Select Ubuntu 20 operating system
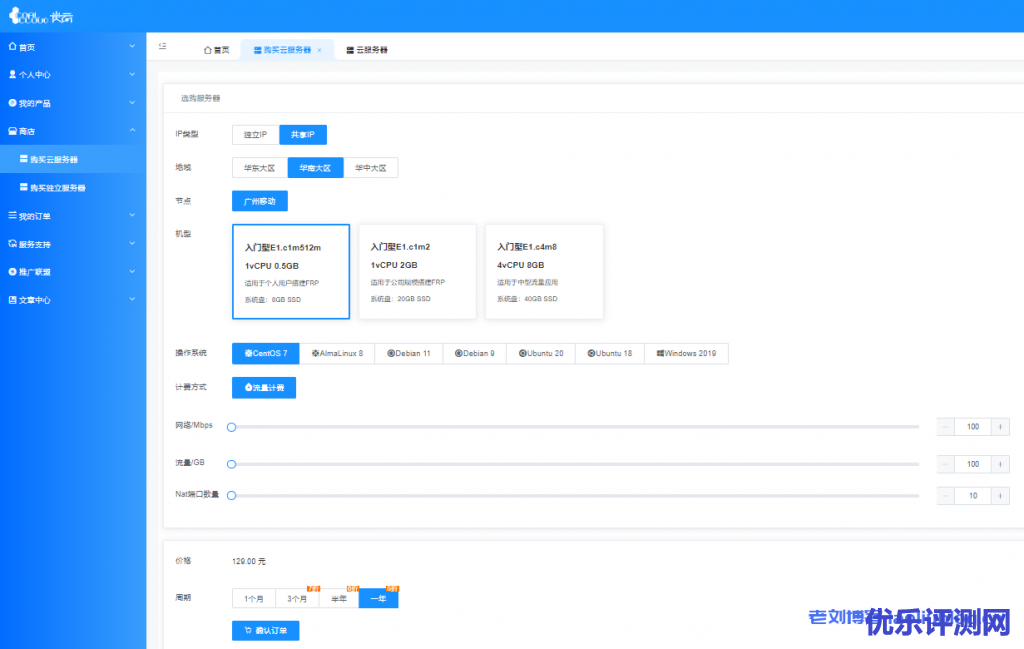The image size is (1024, 649). point(541,353)
